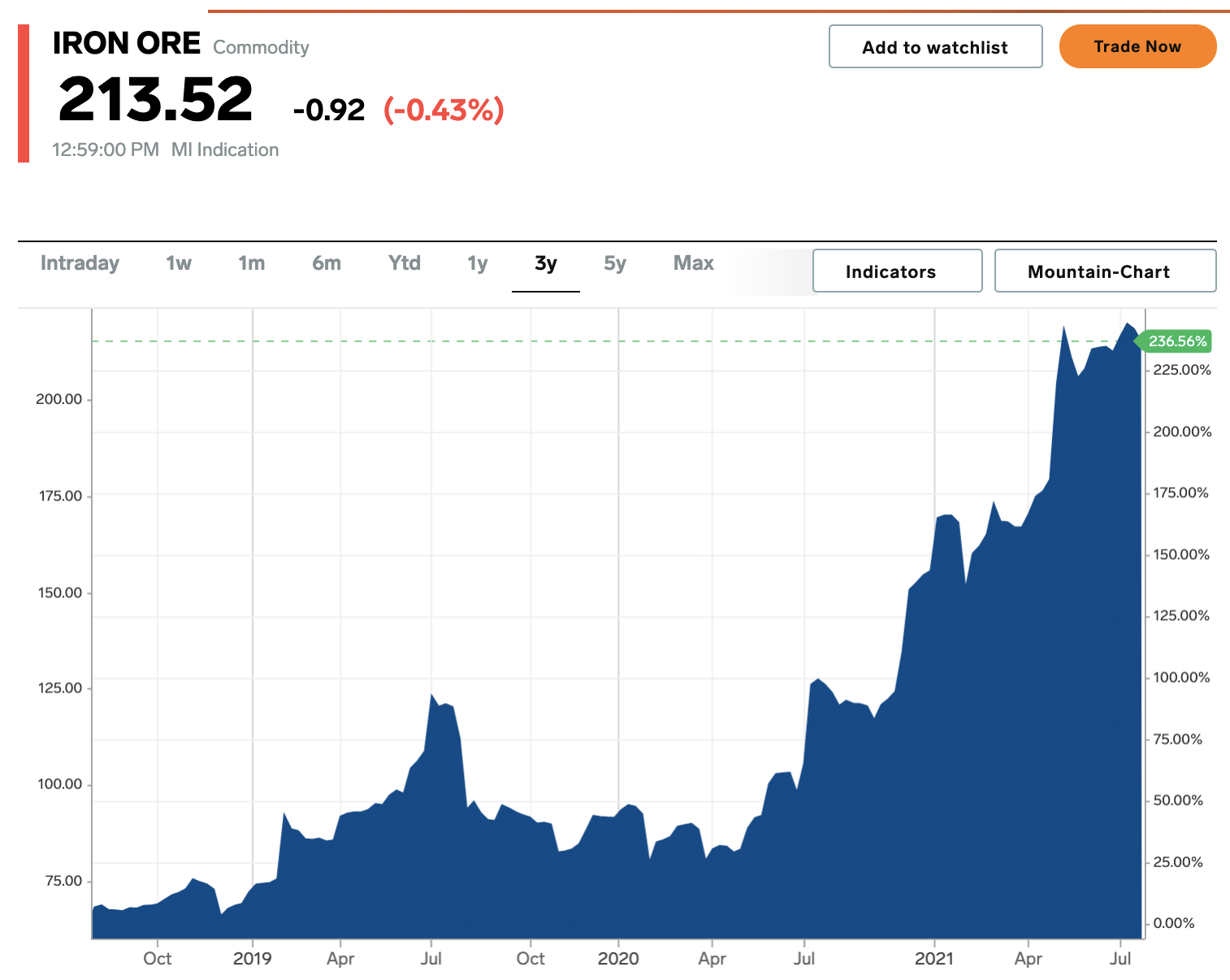Screen dimensions: 1230x980
Task: Click the July 2019 peak on chart
Action: [x=432, y=696]
